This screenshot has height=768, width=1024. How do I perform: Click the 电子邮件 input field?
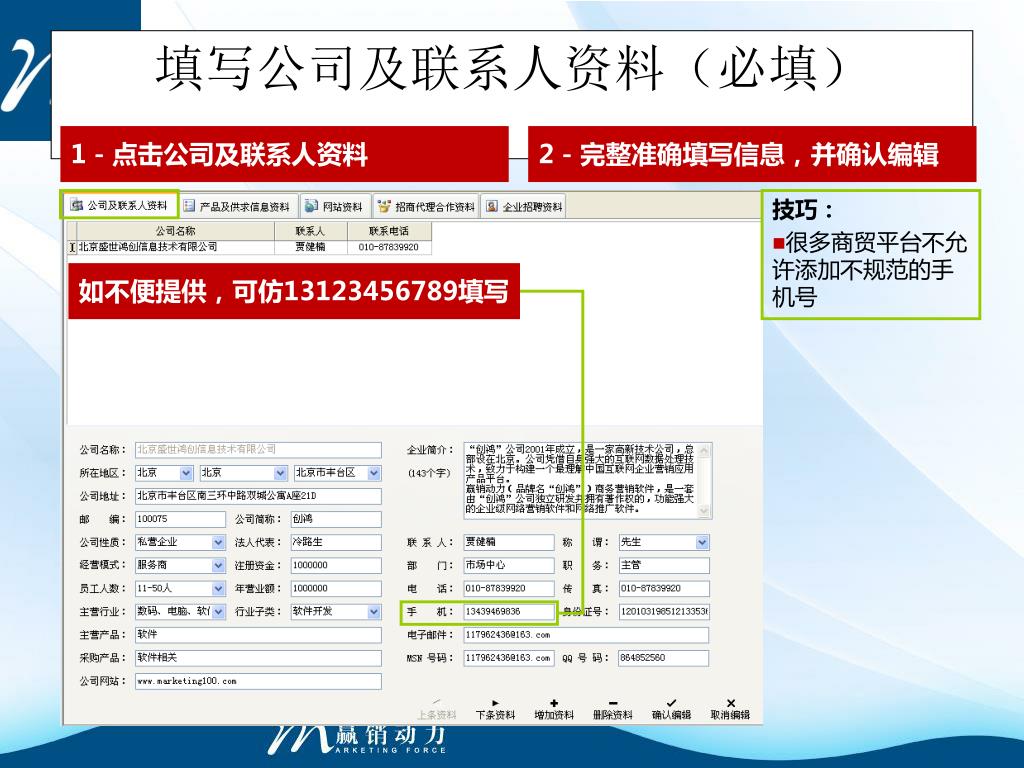(x=586, y=635)
